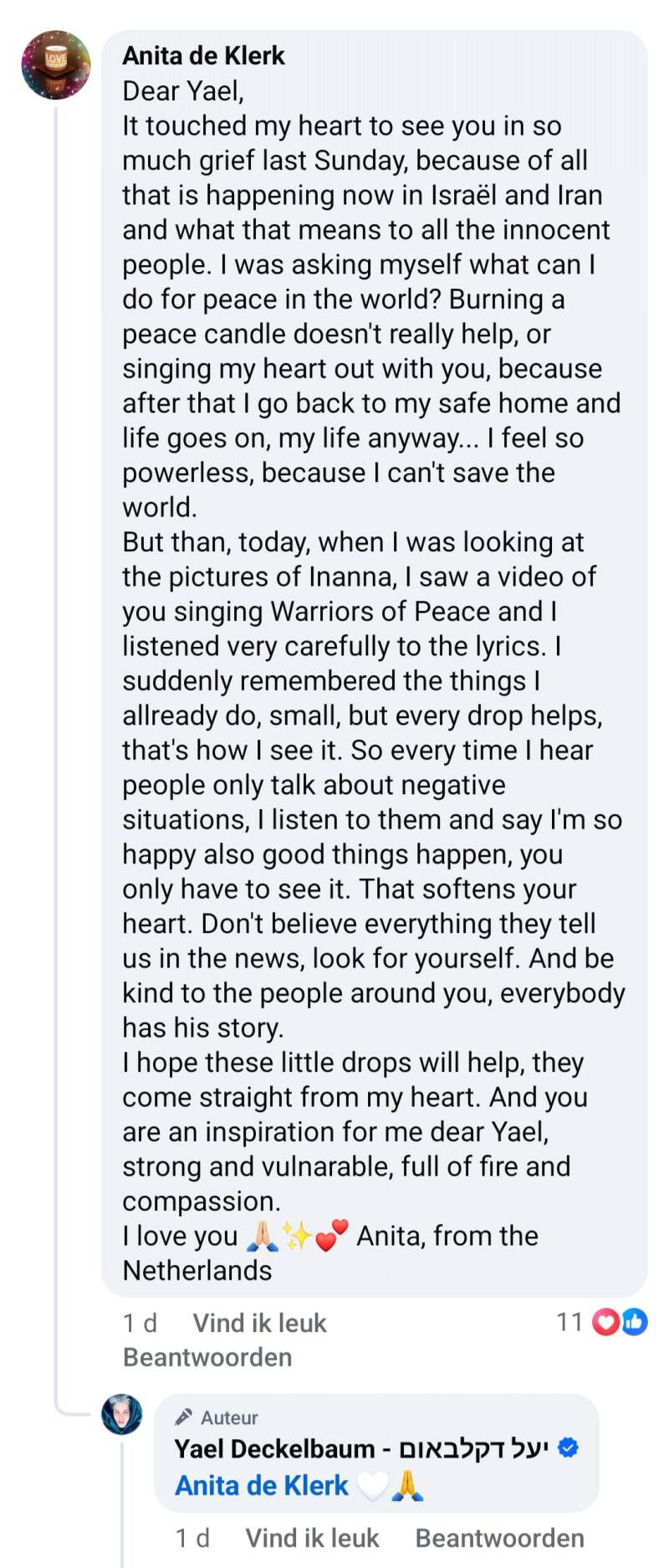Click the blue verified checkmark badge

[568, 1448]
